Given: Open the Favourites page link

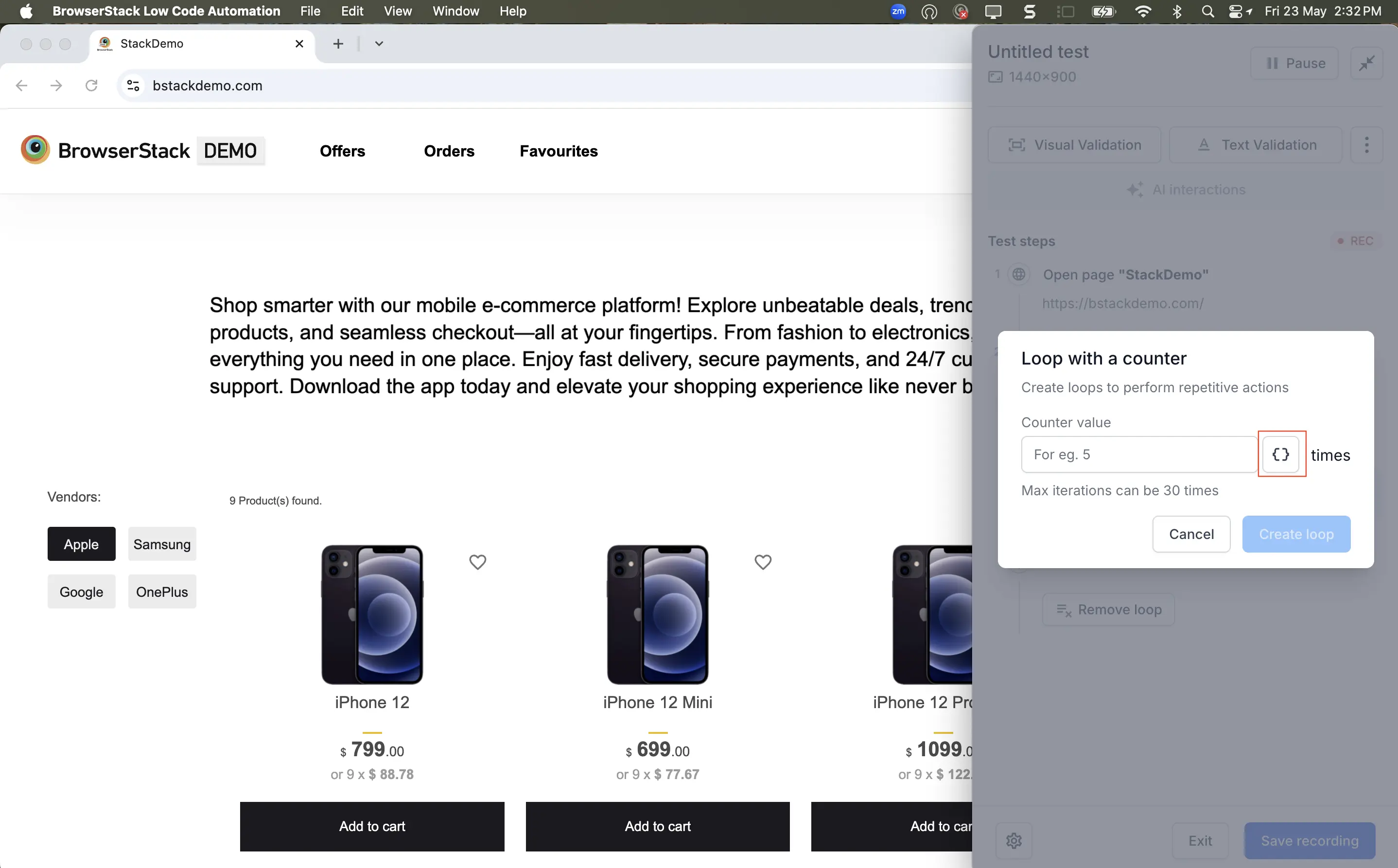Looking at the screenshot, I should pos(559,151).
